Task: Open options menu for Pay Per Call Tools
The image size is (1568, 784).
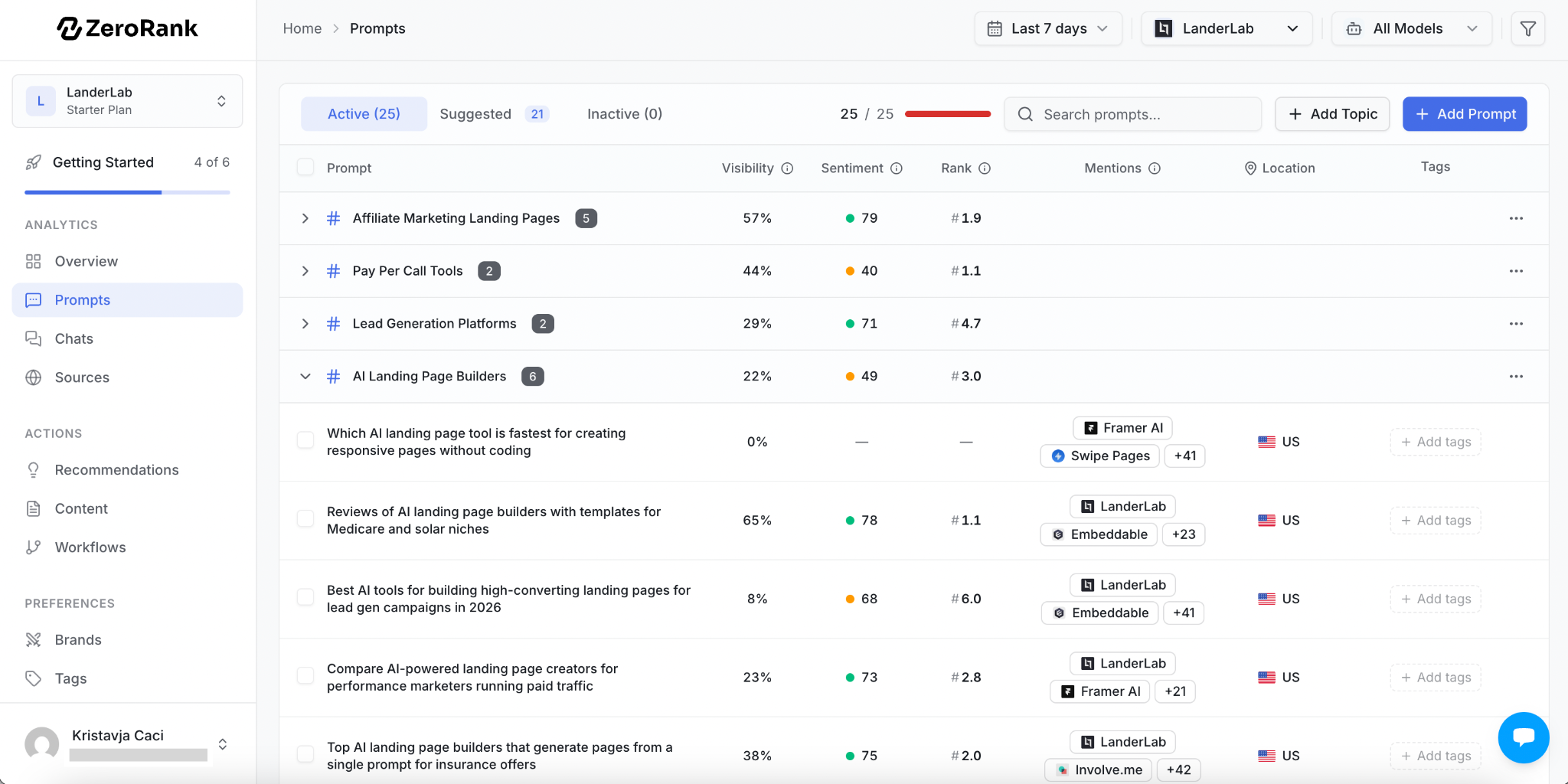Action: [x=1515, y=271]
